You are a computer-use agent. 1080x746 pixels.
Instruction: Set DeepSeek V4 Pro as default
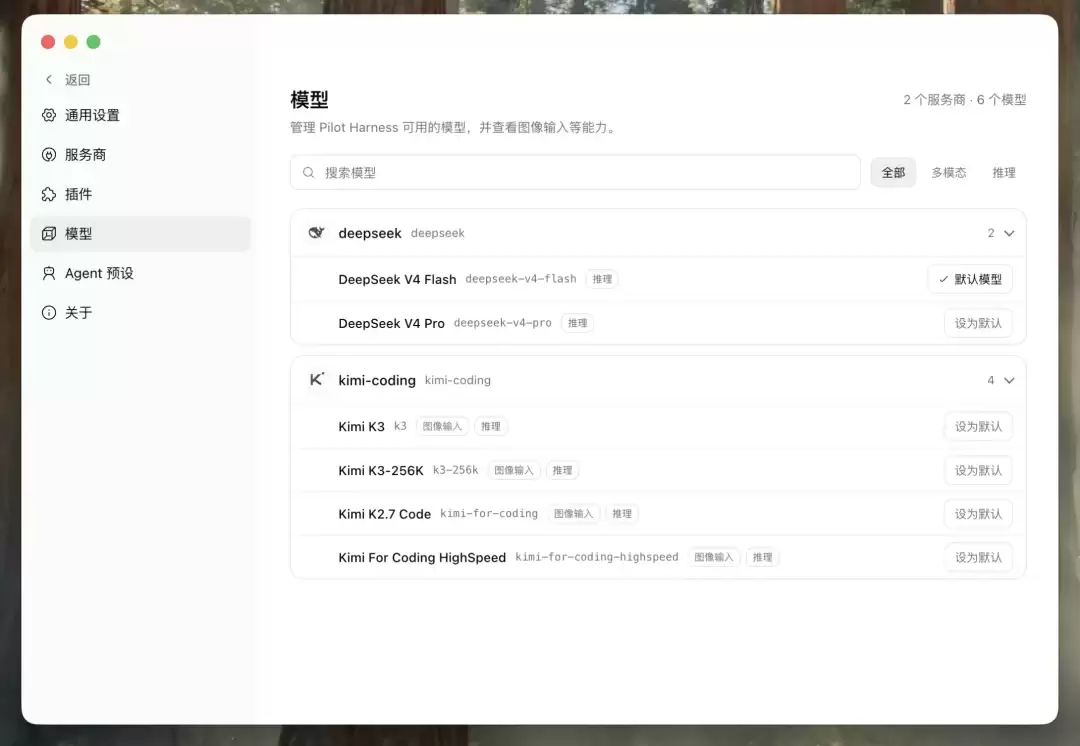pyautogui.click(x=978, y=323)
